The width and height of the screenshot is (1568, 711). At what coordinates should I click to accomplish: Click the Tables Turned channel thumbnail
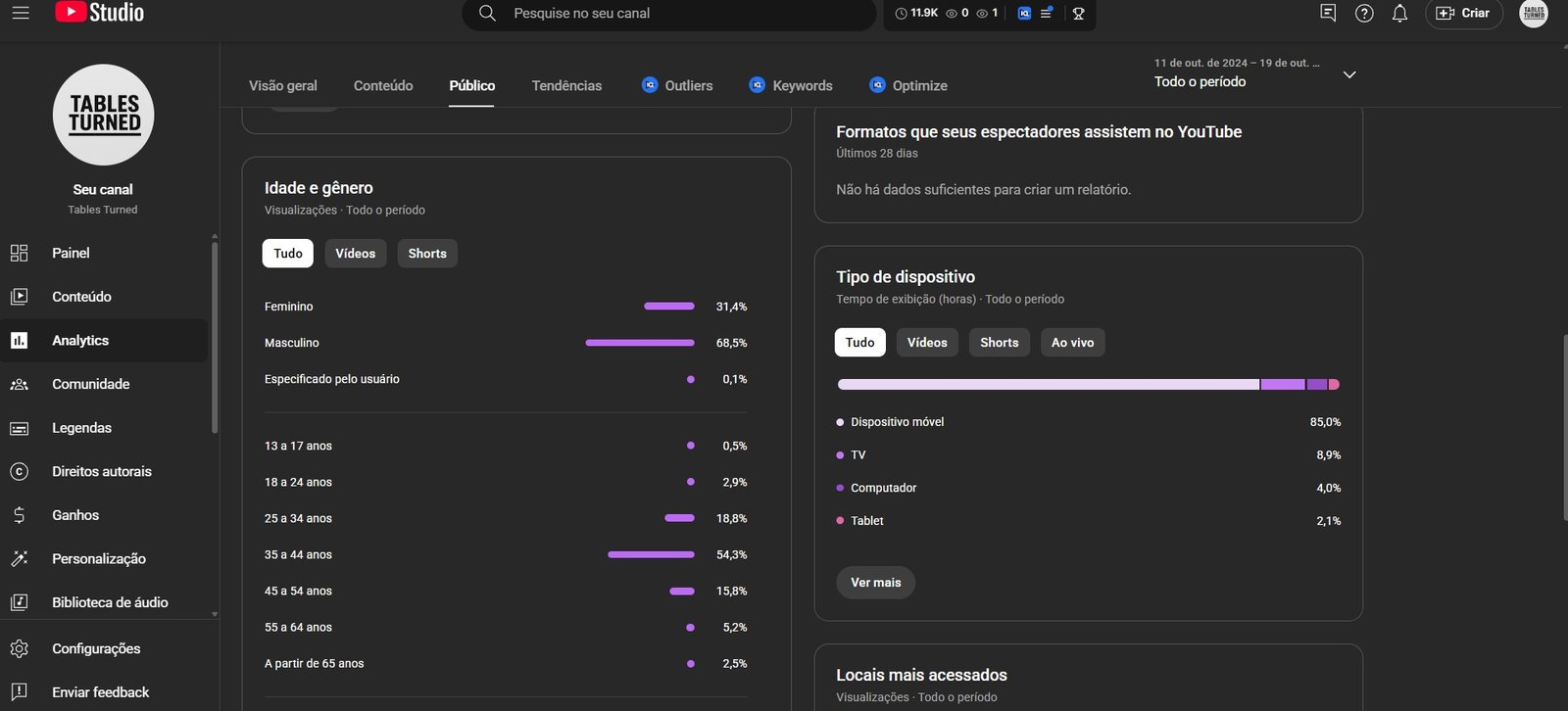[x=103, y=115]
